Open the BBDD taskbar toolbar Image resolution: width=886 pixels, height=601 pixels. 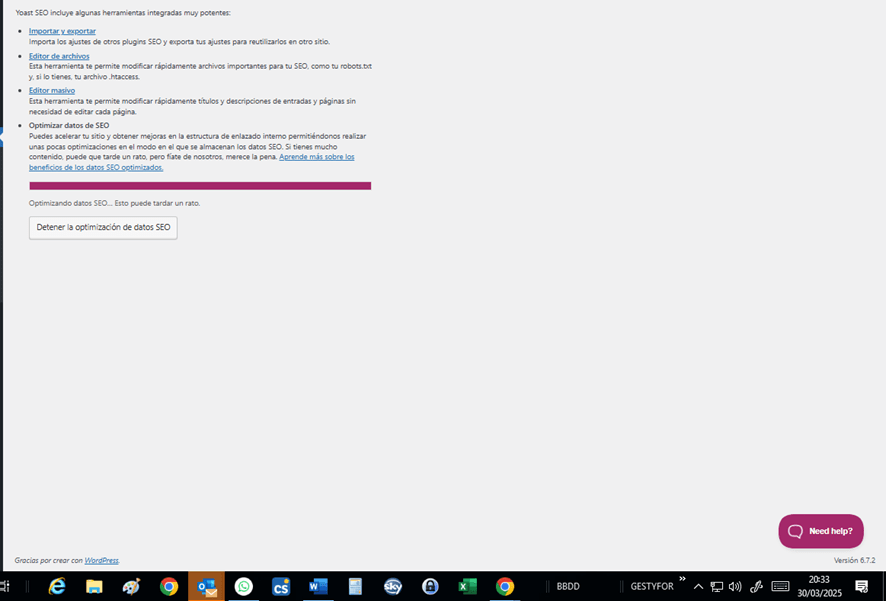click(x=568, y=586)
